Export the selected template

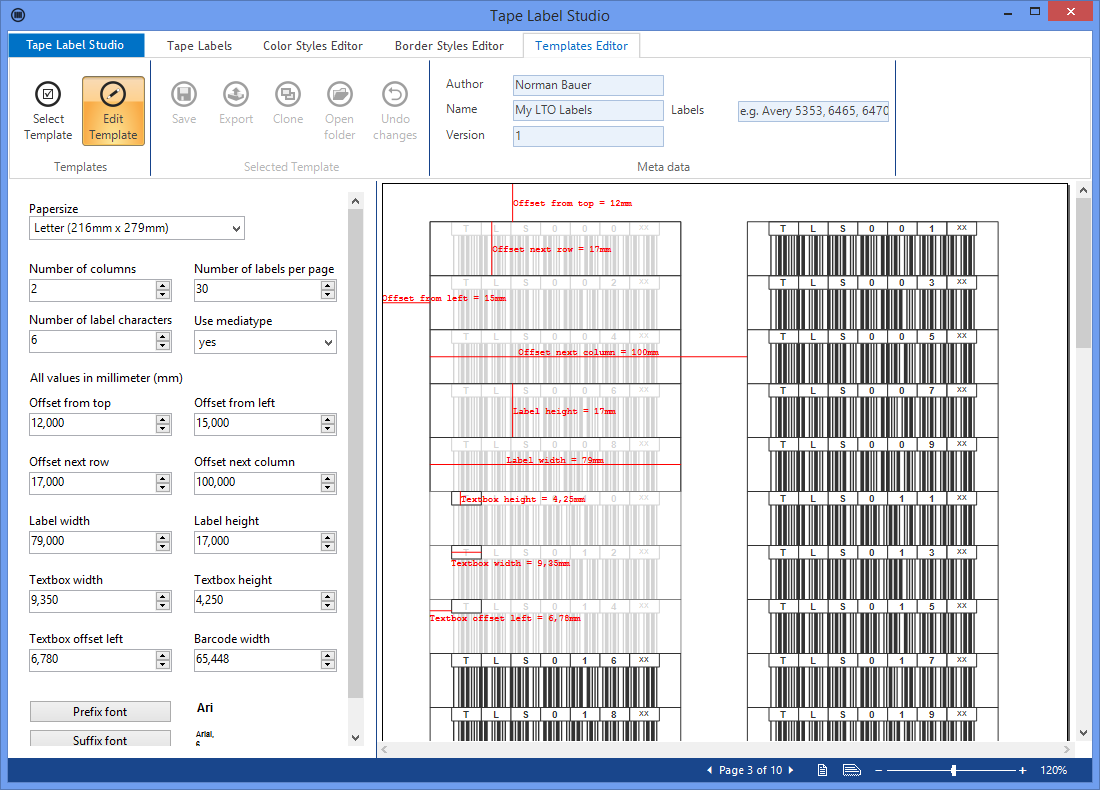pyautogui.click(x=236, y=102)
